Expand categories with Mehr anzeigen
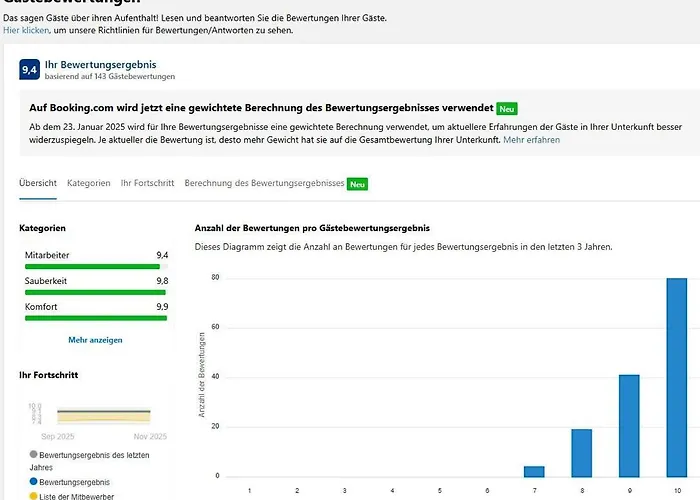 pyautogui.click(x=95, y=340)
